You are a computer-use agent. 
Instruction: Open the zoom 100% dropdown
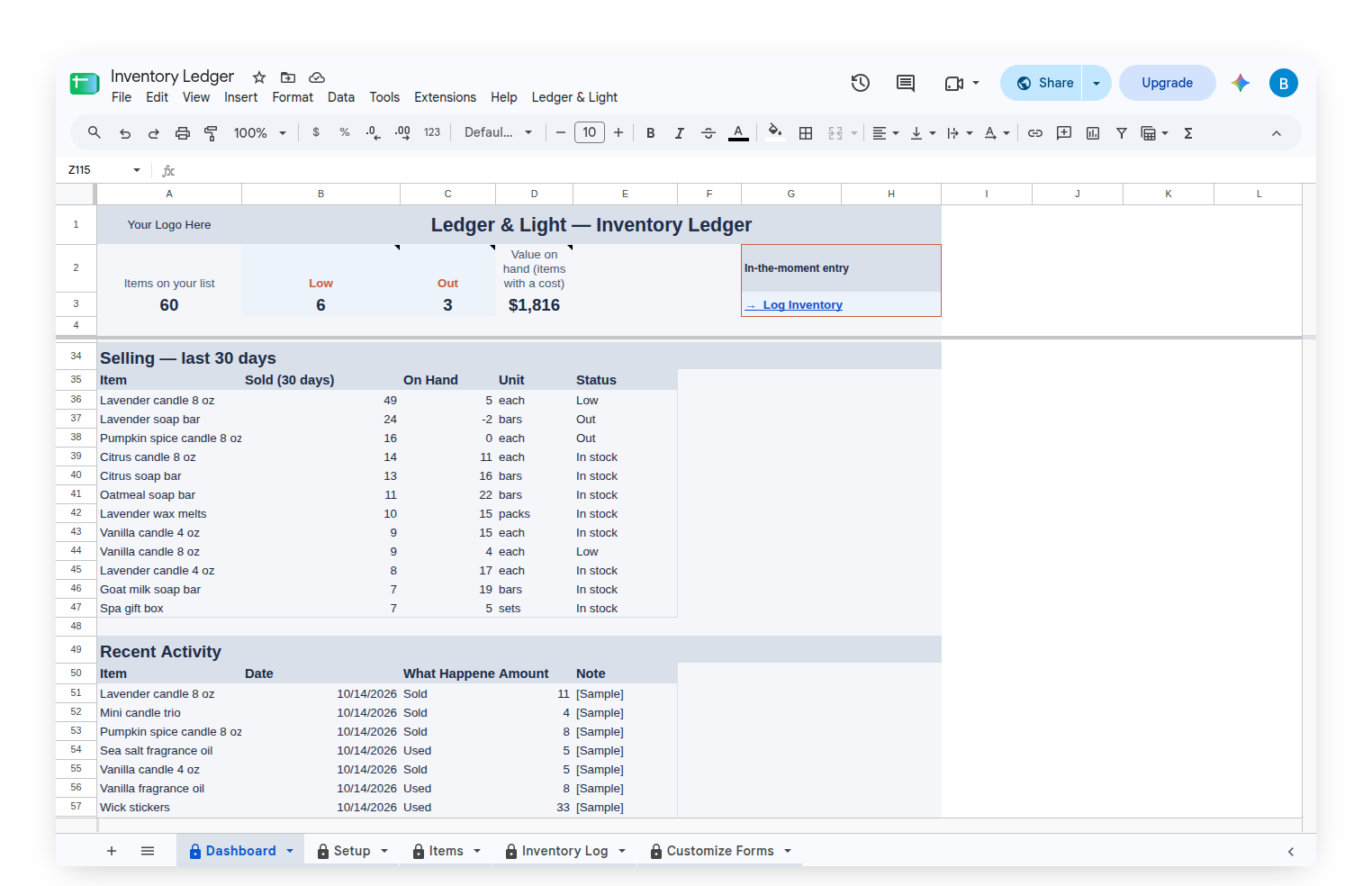[x=260, y=133]
